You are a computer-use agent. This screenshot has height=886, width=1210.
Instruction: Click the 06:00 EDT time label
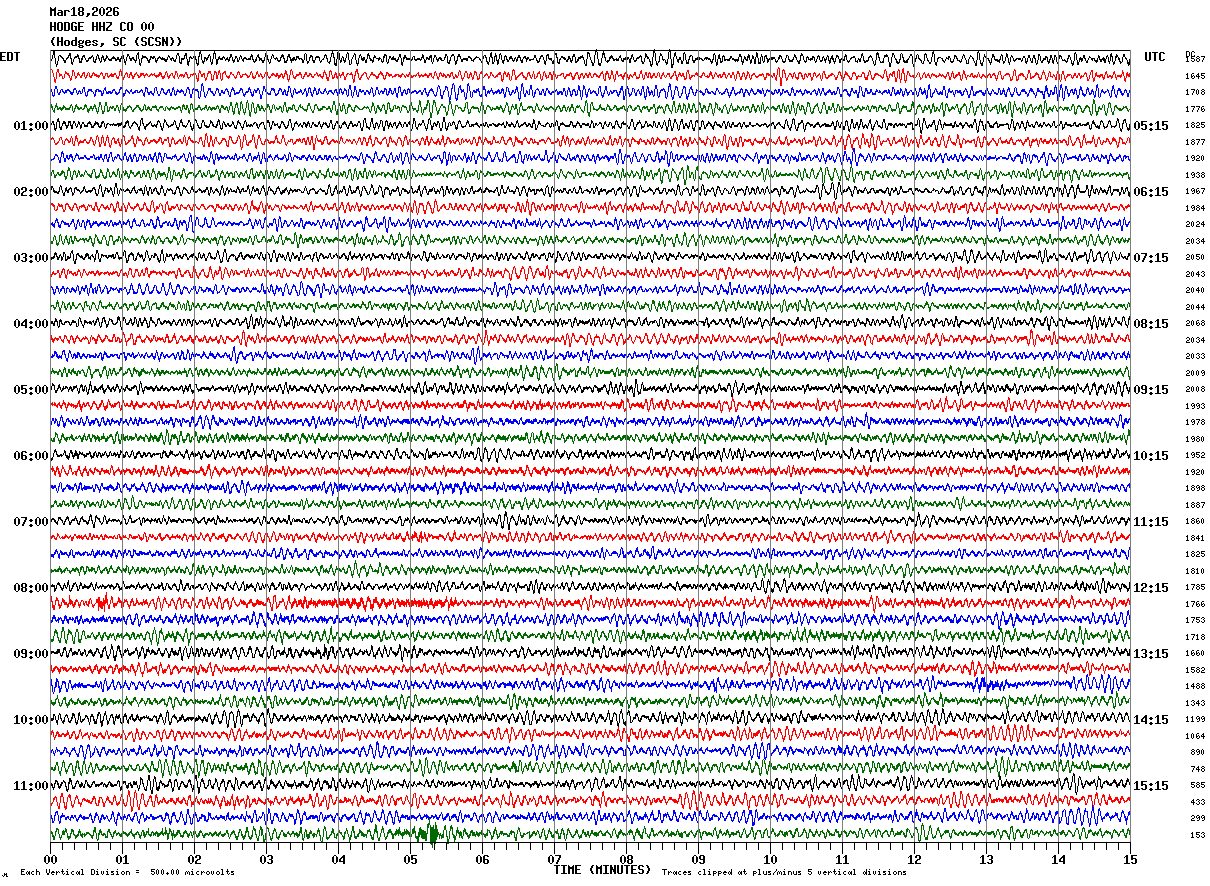tap(31, 456)
